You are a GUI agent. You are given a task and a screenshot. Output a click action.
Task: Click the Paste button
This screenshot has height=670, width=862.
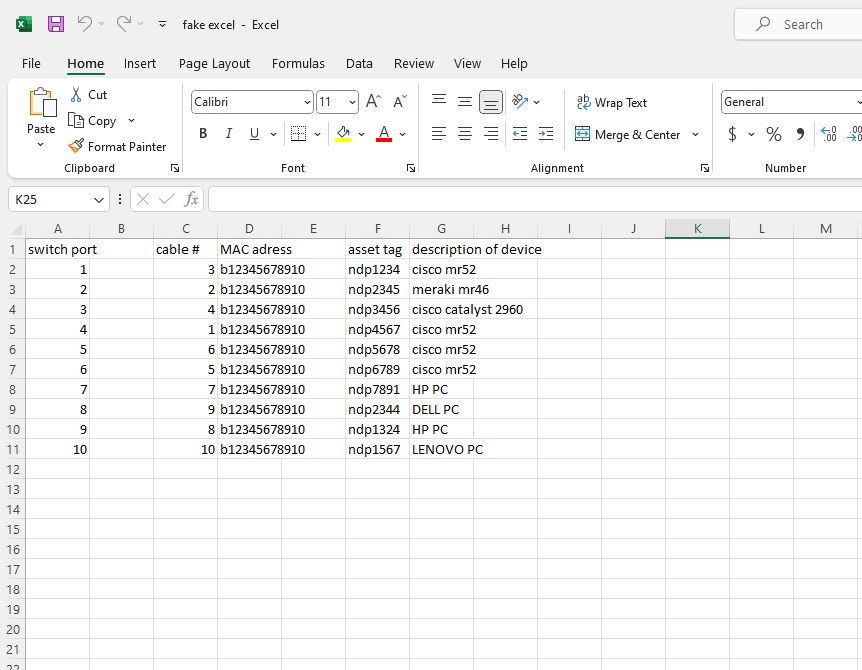[41, 112]
